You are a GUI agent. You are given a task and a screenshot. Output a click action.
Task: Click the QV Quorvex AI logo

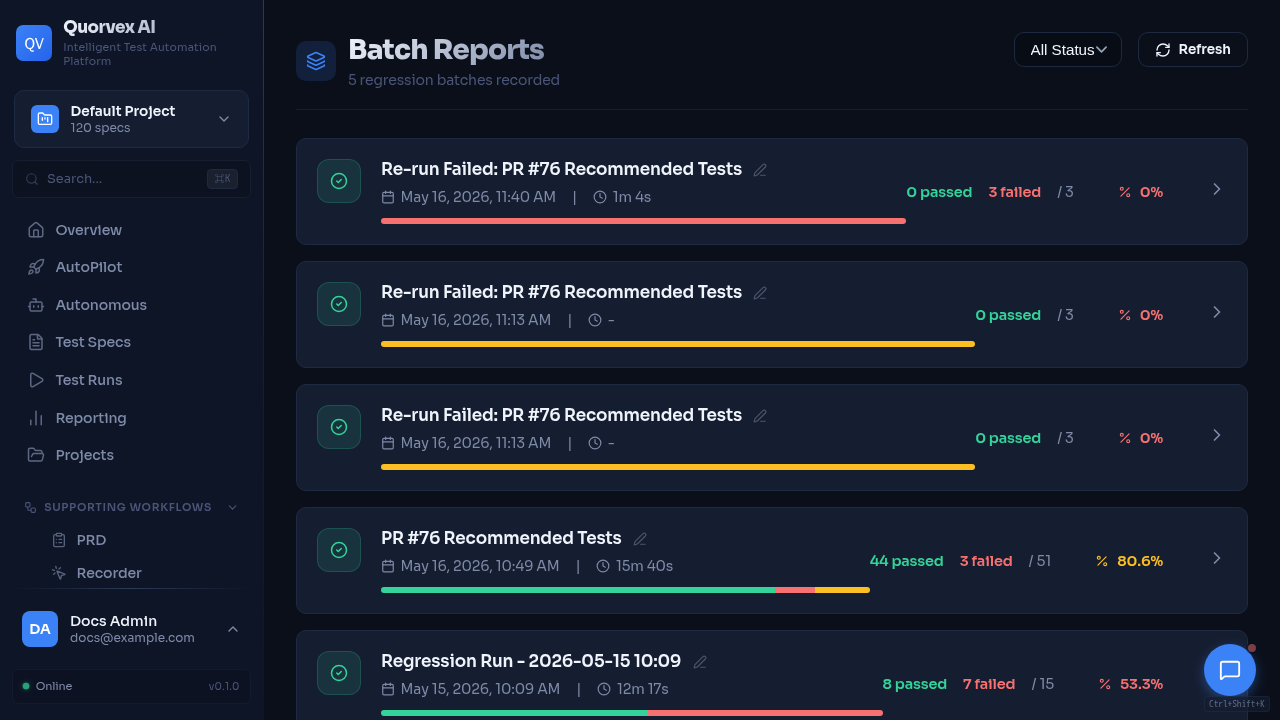tap(34, 43)
